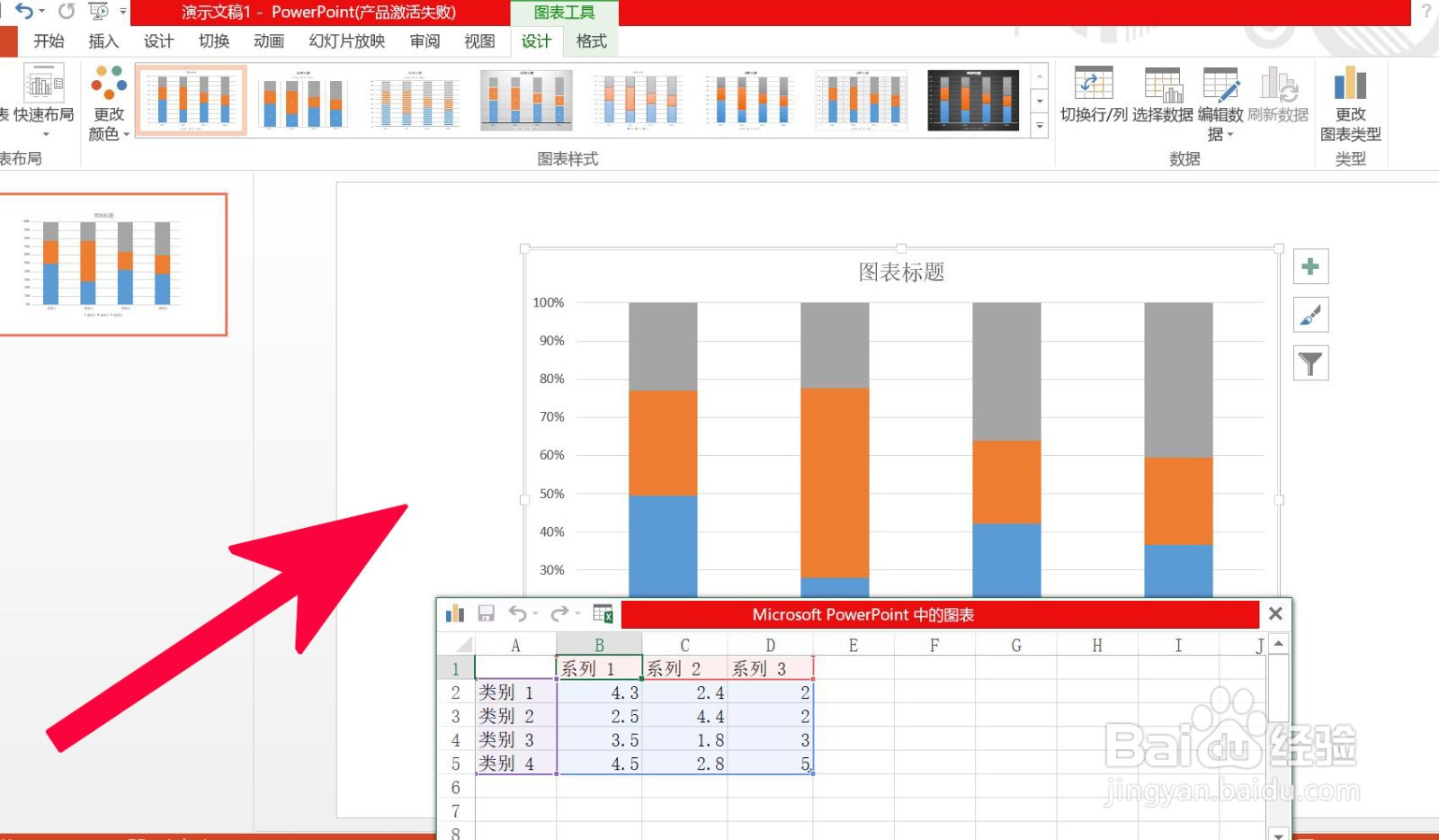Viewport: 1439px width, 840px height.
Task: Expand the chart styles gallery More arrow
Action: click(x=1040, y=126)
